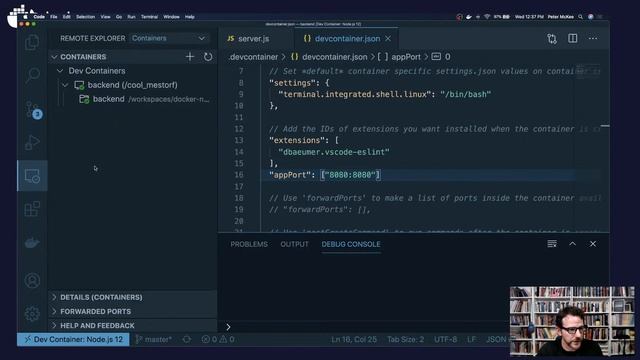Open the Extensions view

(32, 209)
